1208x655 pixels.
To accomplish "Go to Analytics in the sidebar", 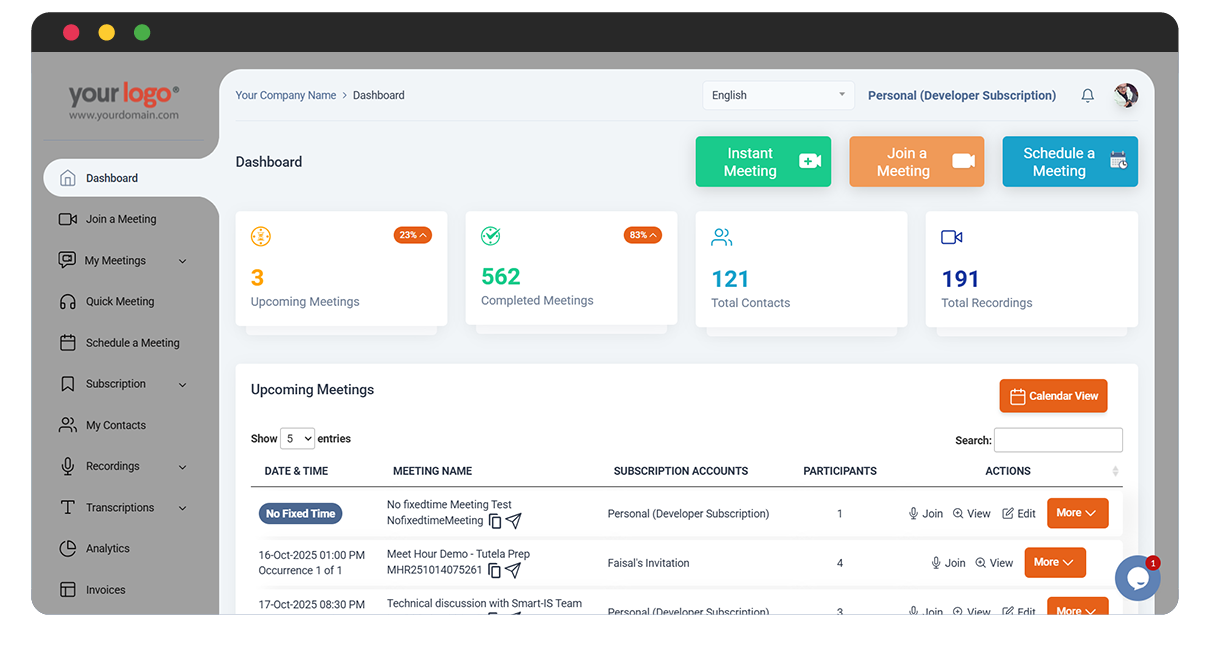I will pos(107,548).
